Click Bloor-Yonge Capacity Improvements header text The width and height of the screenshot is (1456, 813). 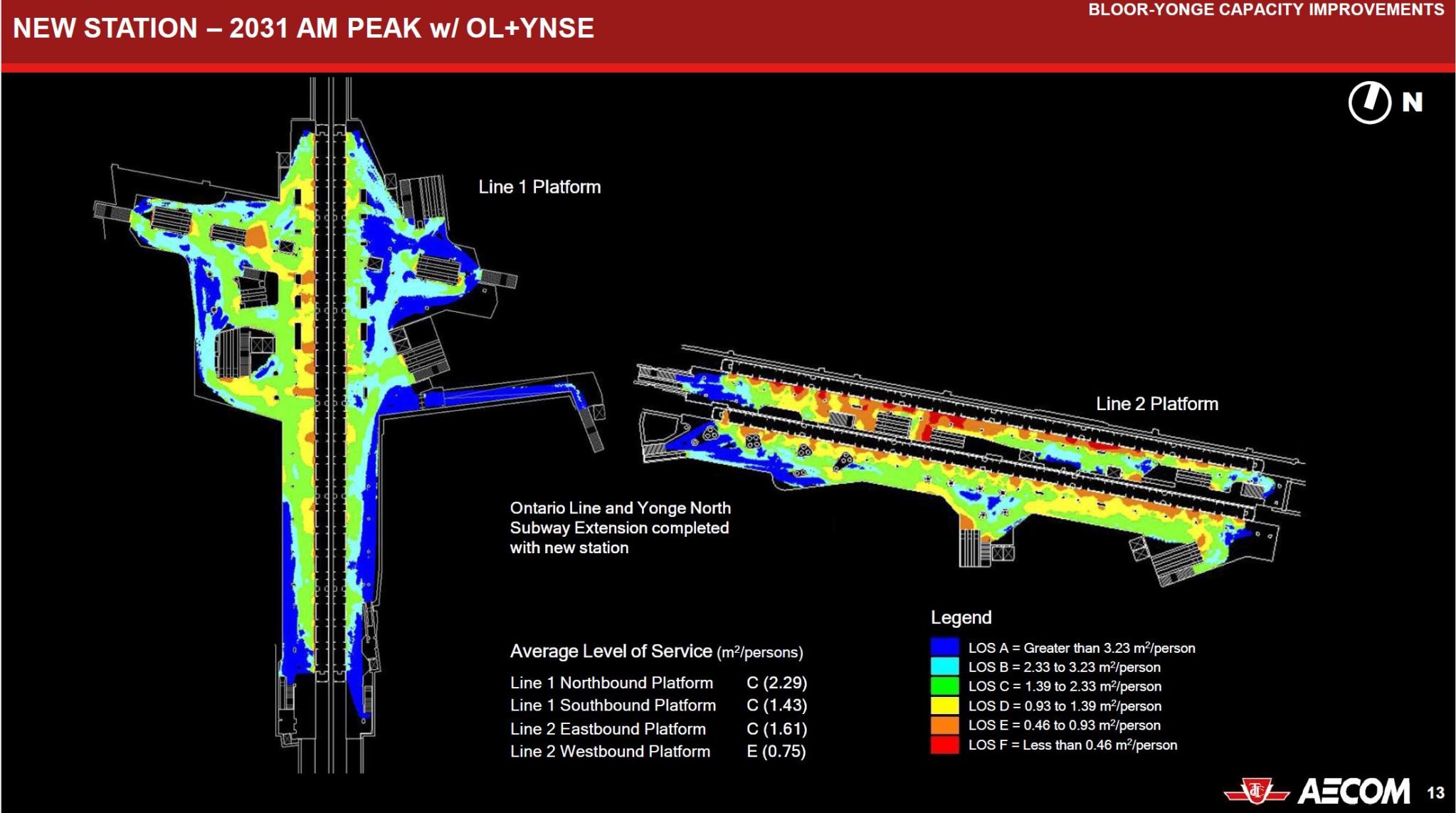point(1266,10)
